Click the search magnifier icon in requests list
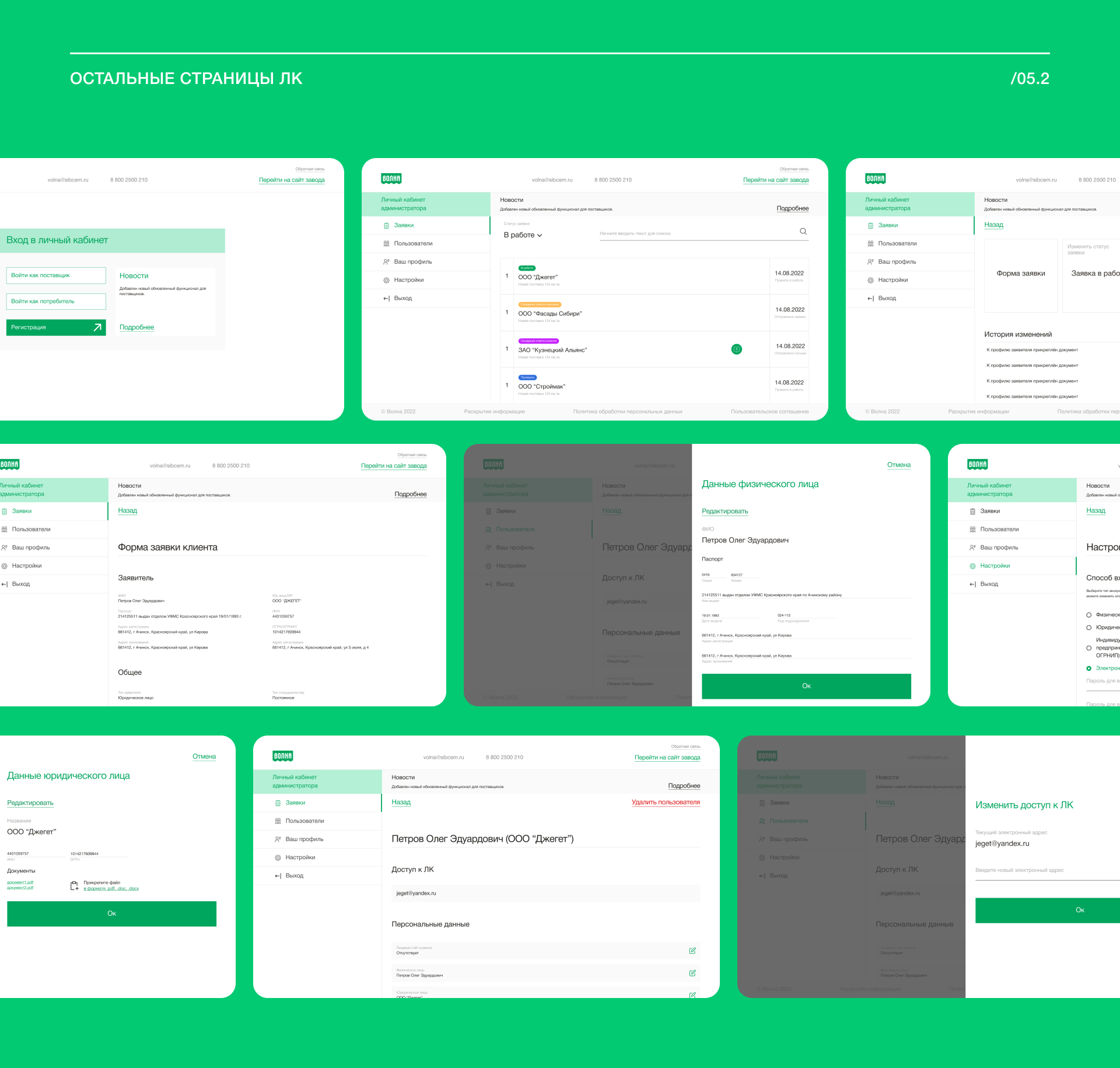 (x=803, y=232)
